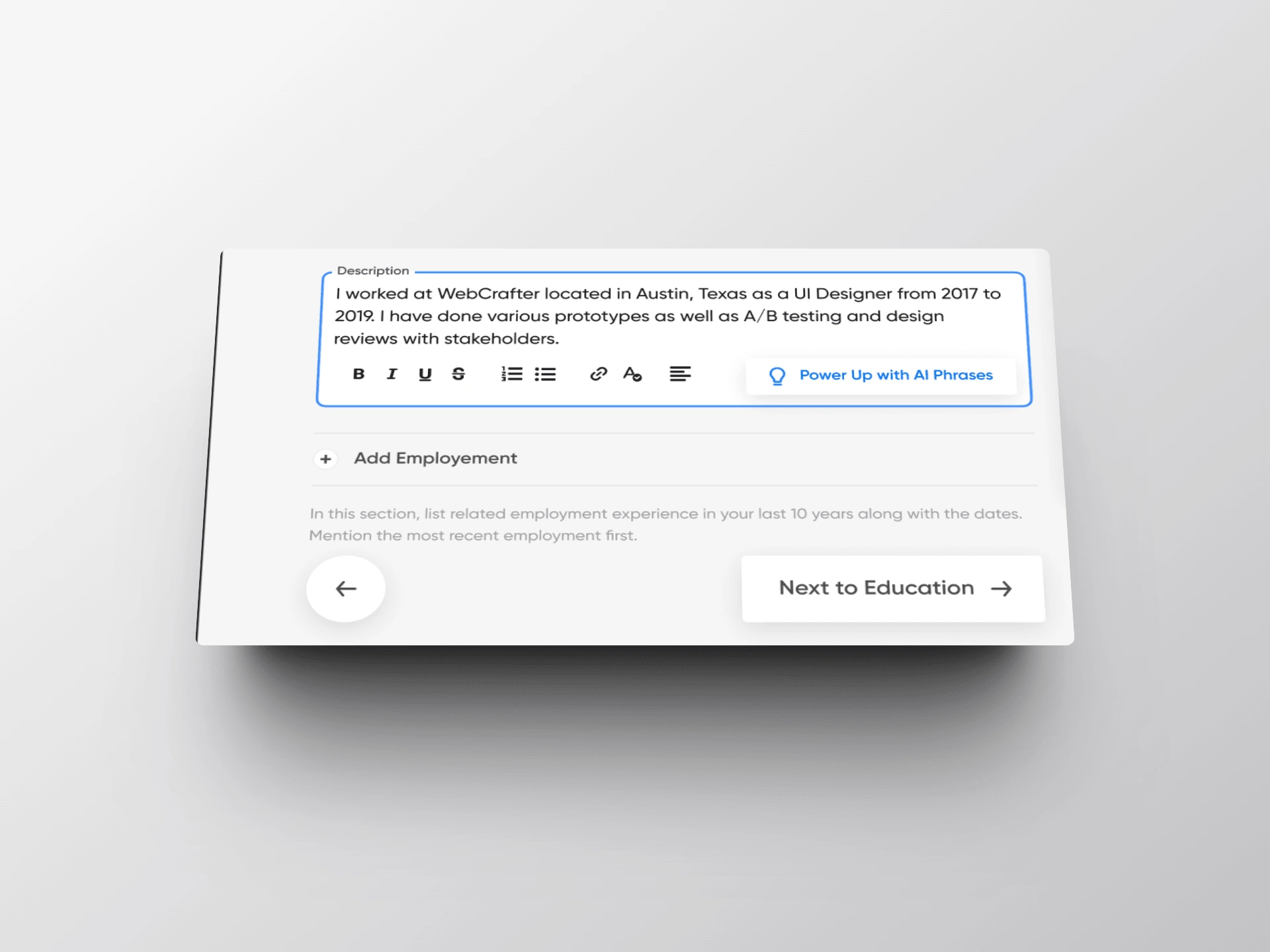Image resolution: width=1270 pixels, height=952 pixels.
Task: Apply italic formatting to text
Action: pyautogui.click(x=393, y=374)
